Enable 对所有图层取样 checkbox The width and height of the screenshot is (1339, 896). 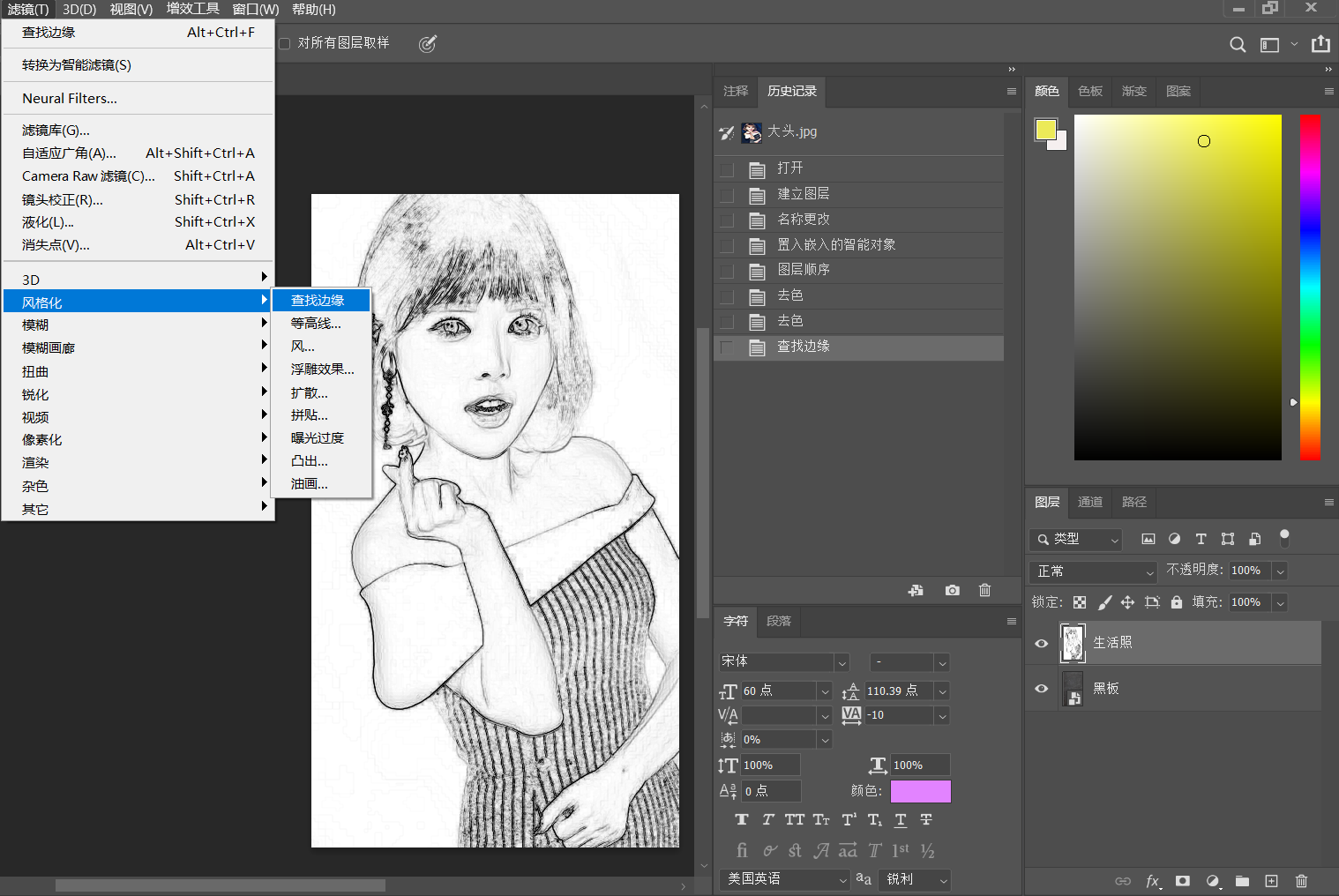tap(285, 43)
